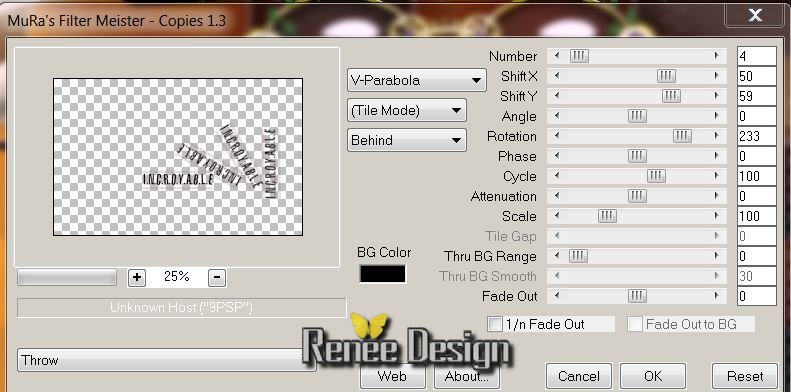The image size is (791, 392).
Task: Open the Tile Mode dropdown
Action: click(407, 110)
